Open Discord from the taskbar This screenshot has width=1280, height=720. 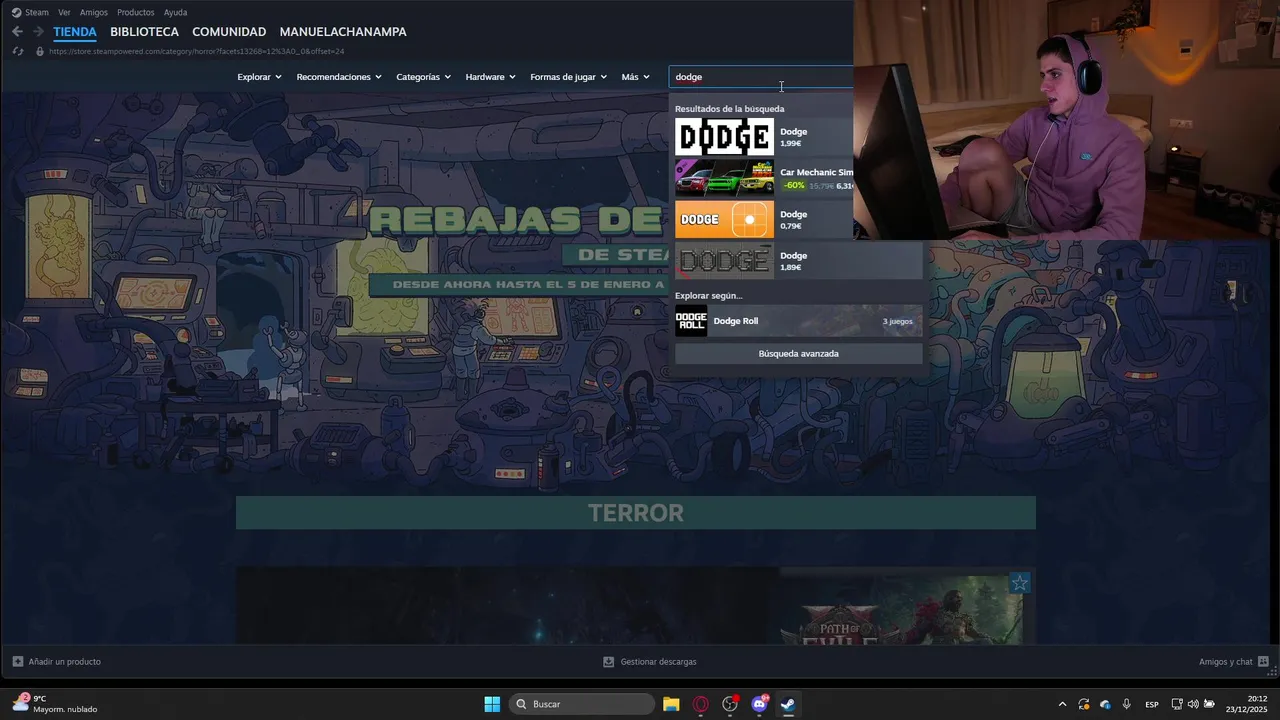point(759,704)
